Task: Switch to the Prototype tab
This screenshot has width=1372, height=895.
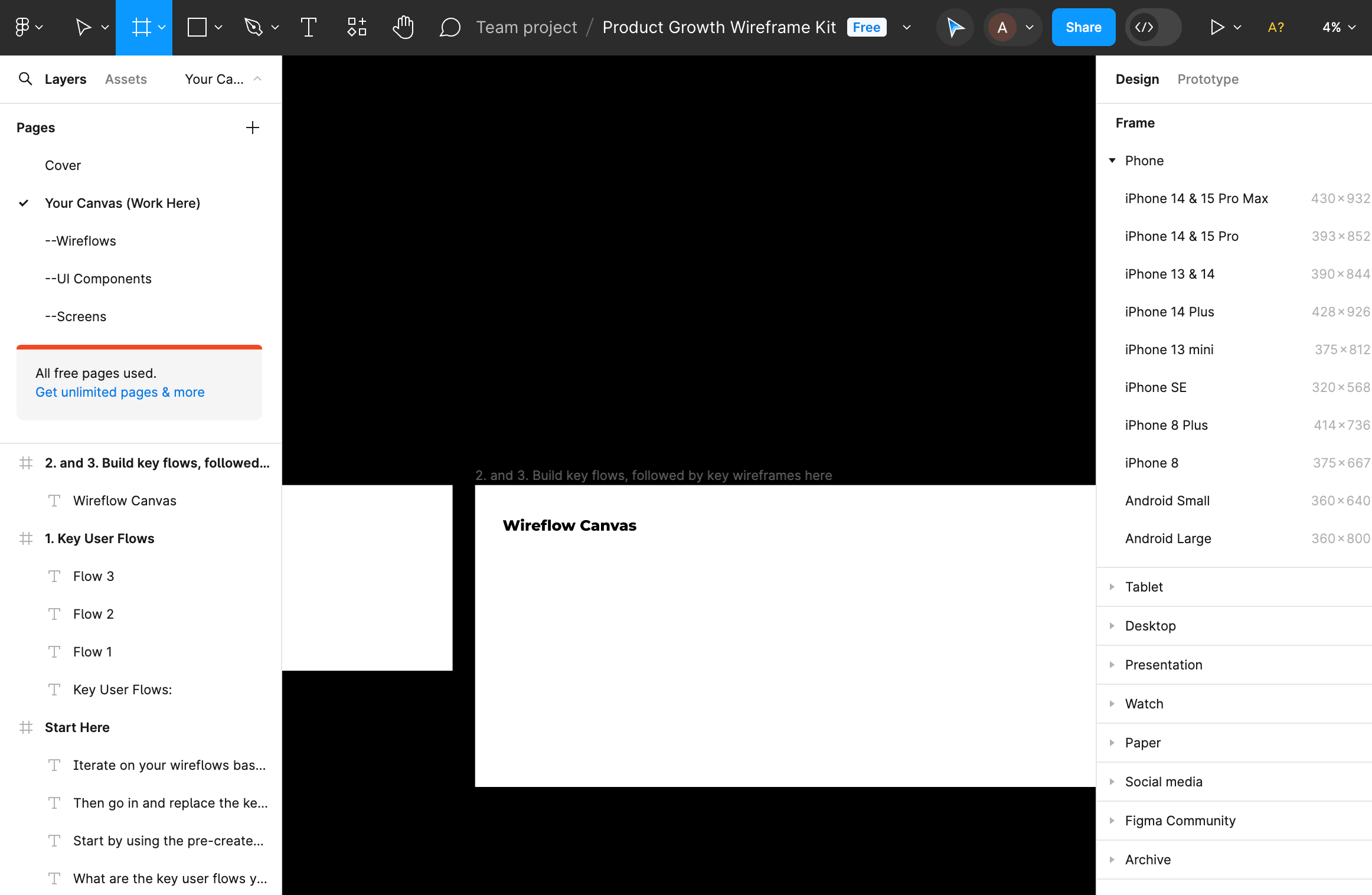Action: coord(1208,79)
